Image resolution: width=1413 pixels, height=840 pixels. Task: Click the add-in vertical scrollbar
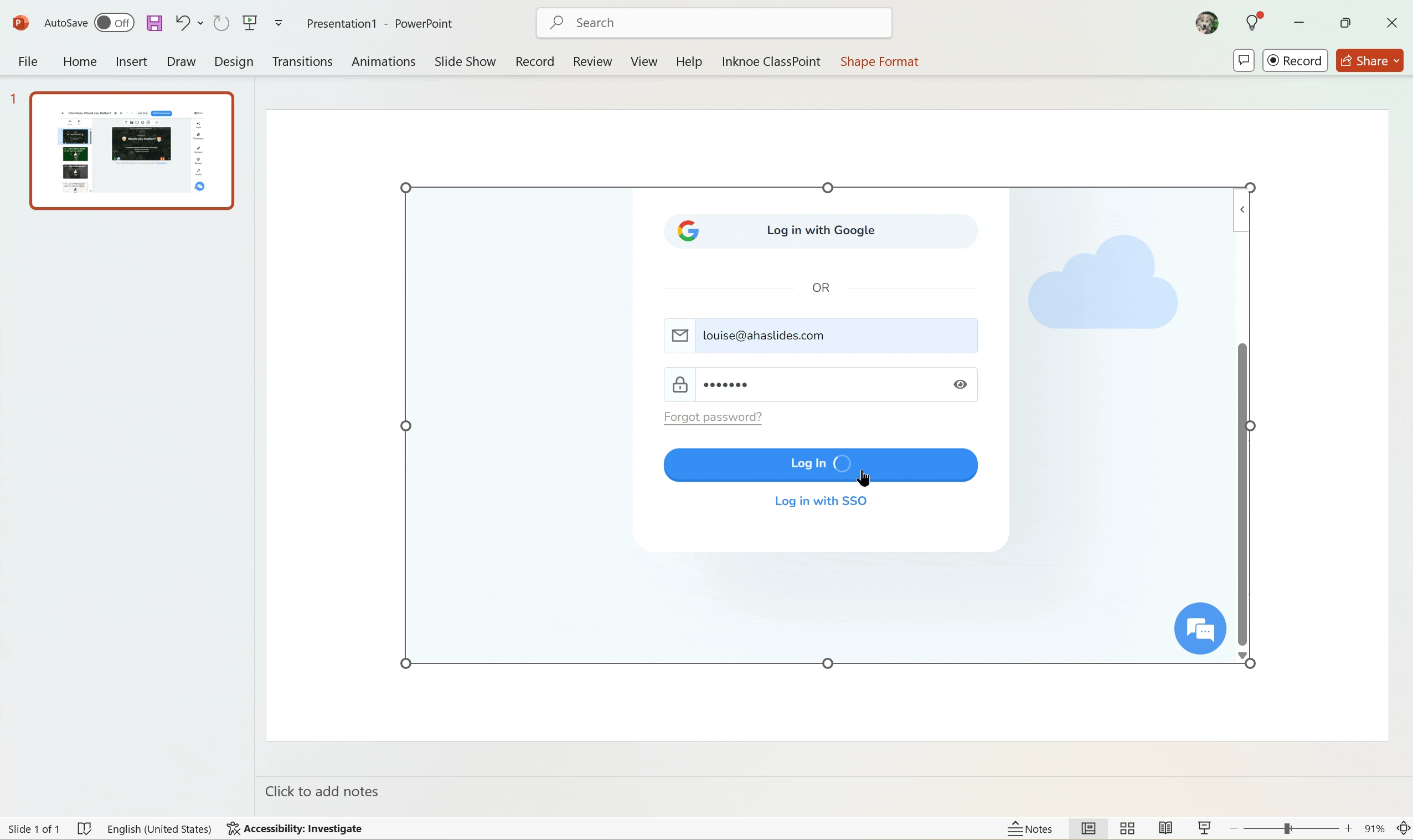(x=1242, y=494)
